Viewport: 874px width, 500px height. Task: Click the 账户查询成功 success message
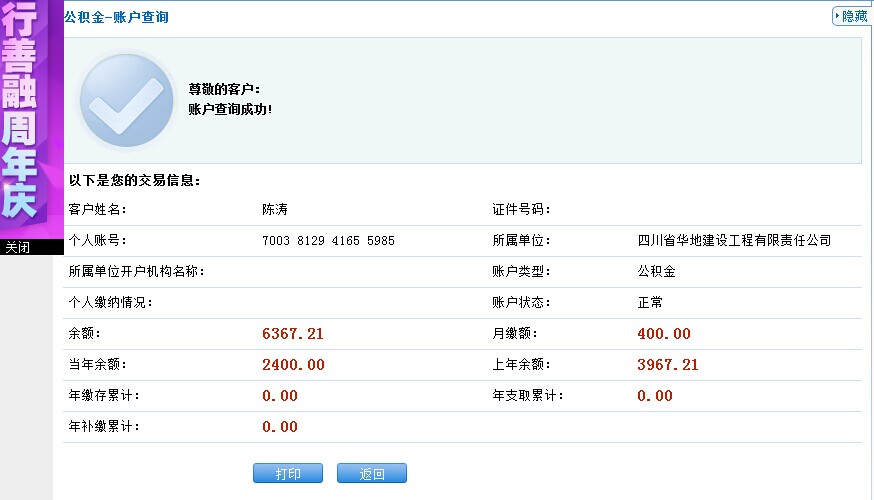click(230, 108)
